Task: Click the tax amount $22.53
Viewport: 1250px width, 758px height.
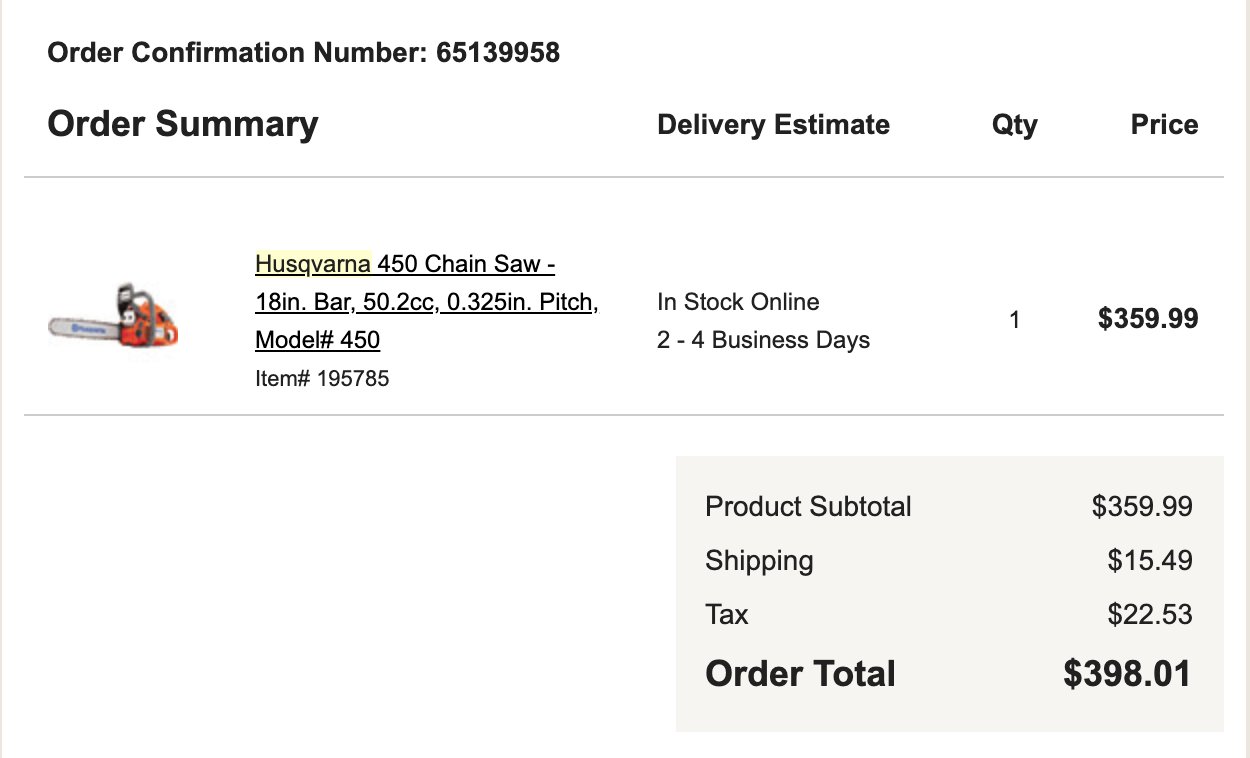Action: click(1150, 614)
